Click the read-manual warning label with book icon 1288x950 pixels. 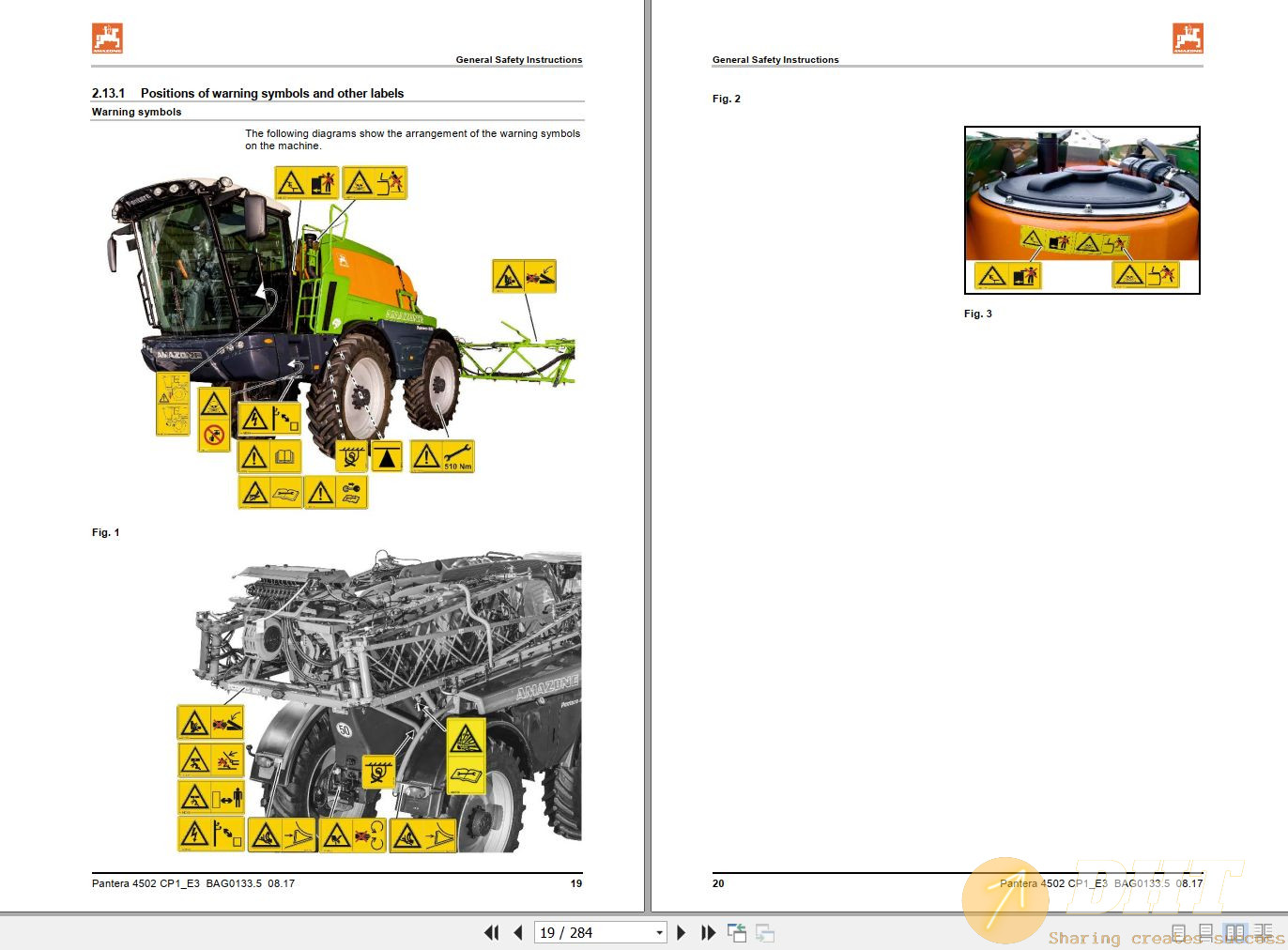point(269,457)
